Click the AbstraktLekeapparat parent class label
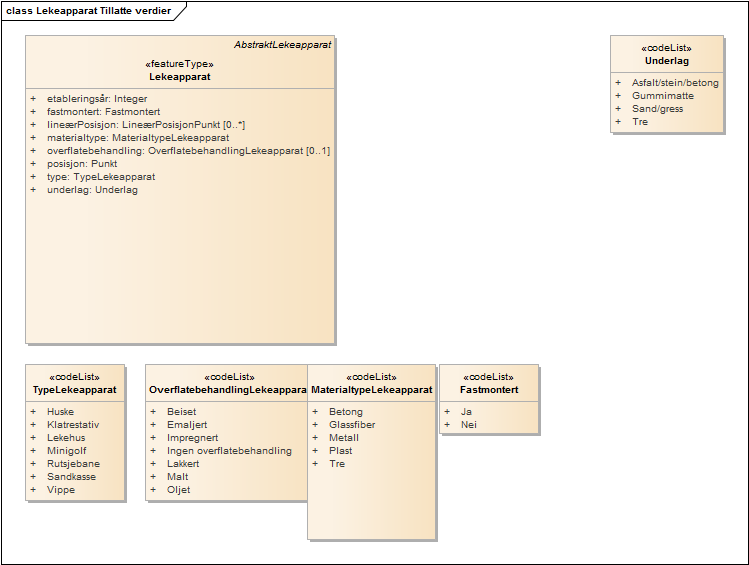The height and width of the screenshot is (565, 749). (283, 46)
